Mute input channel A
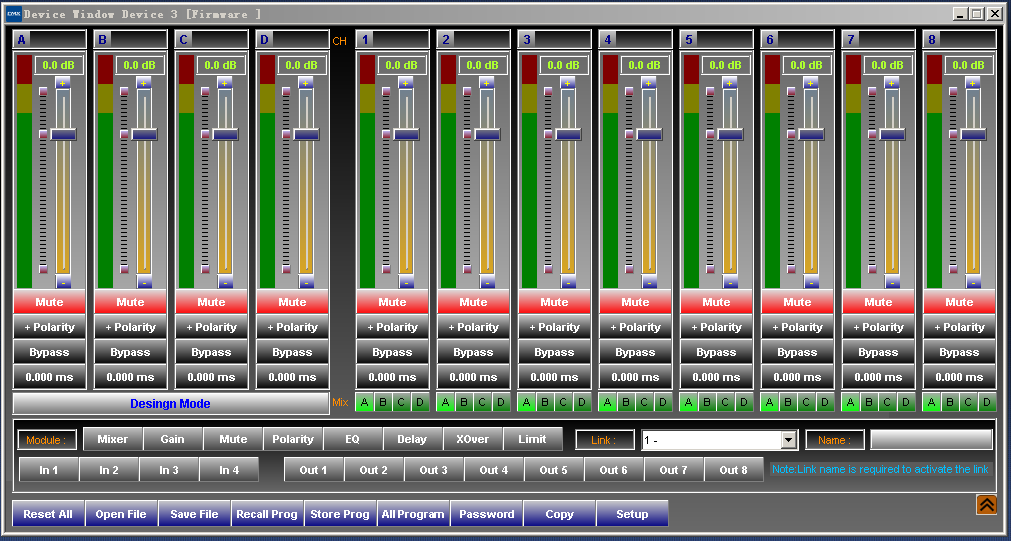The width and height of the screenshot is (1011, 541). 49,302
